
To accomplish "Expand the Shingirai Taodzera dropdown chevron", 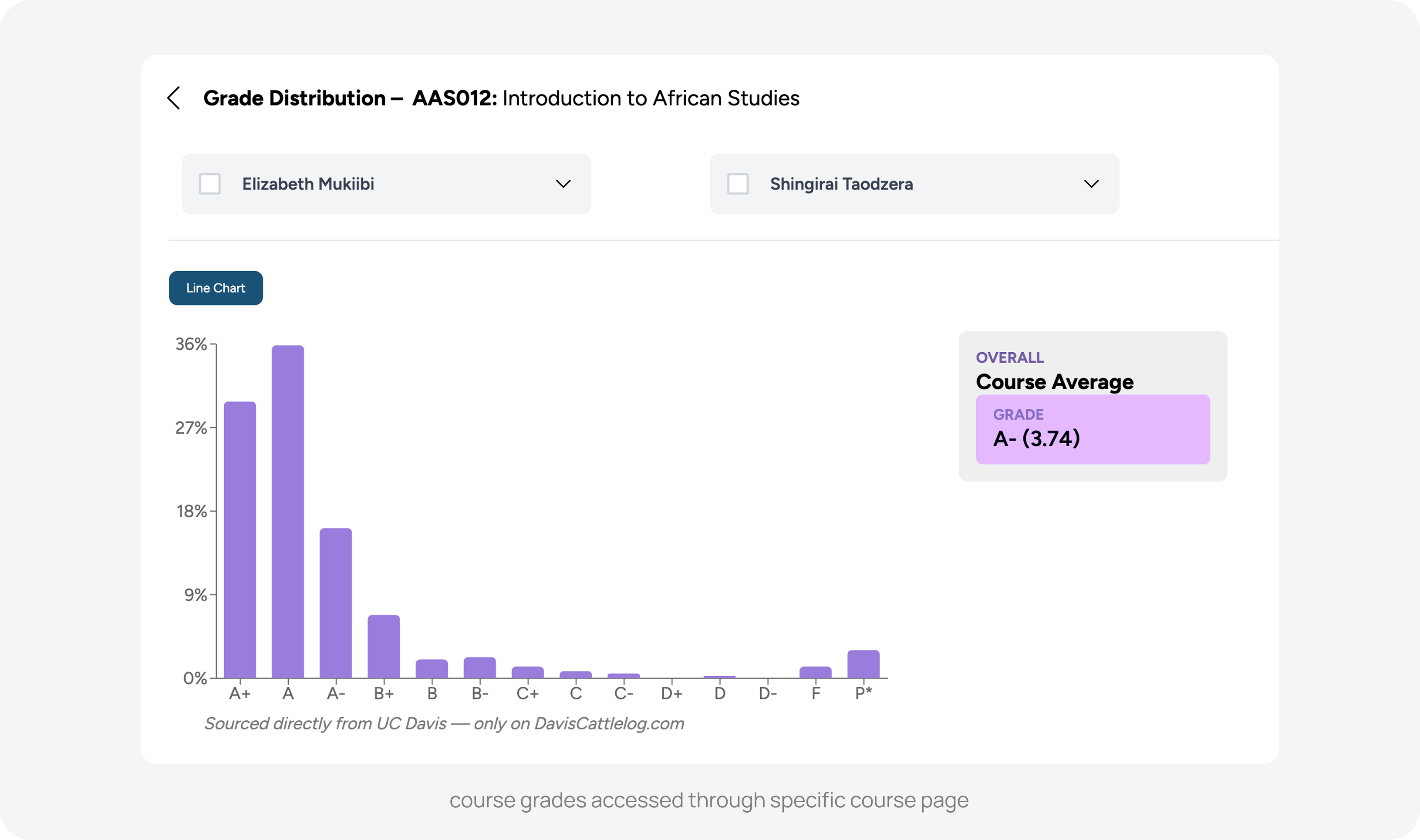I will (x=1091, y=184).
